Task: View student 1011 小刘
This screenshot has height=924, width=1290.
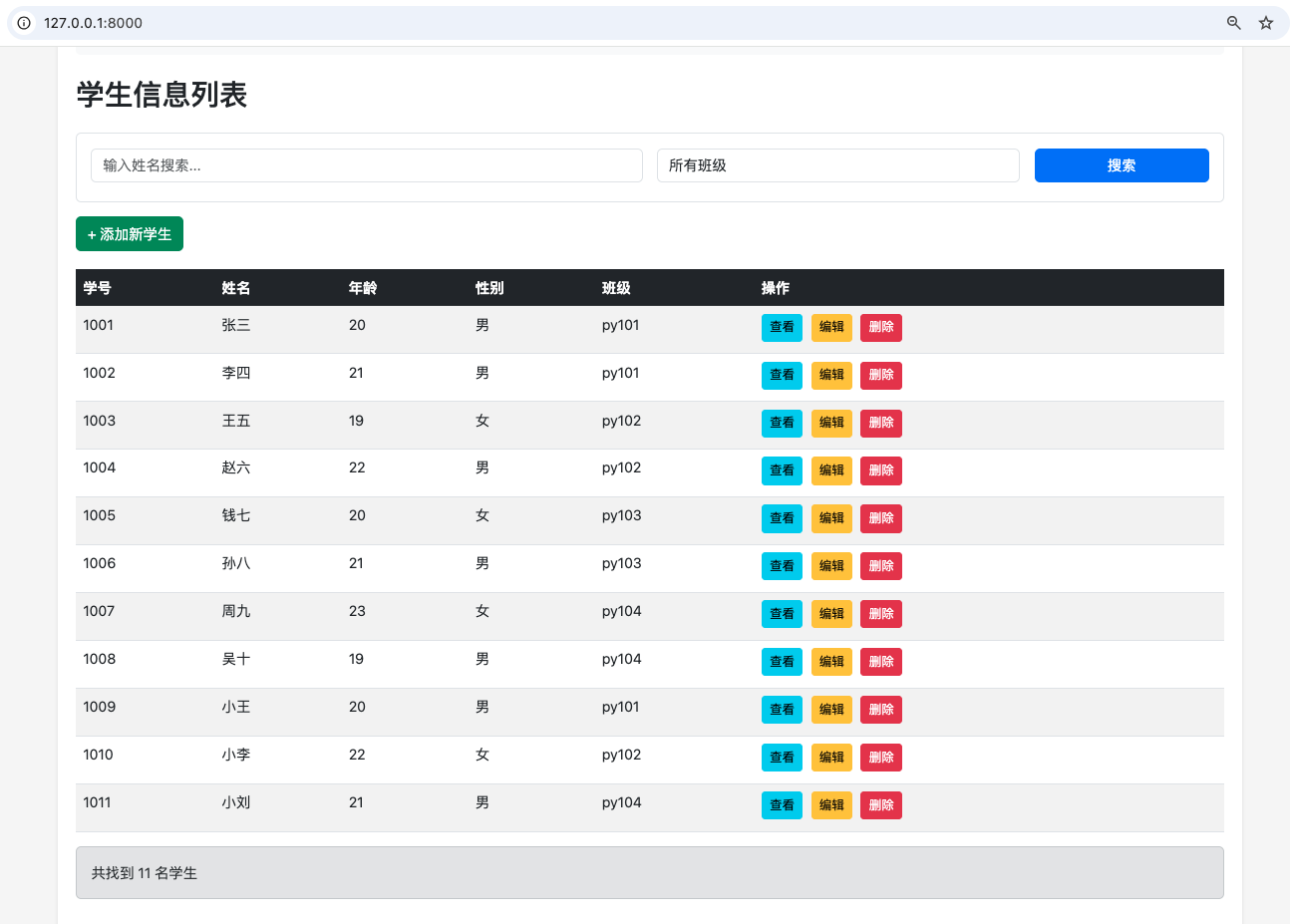Action: click(x=782, y=805)
